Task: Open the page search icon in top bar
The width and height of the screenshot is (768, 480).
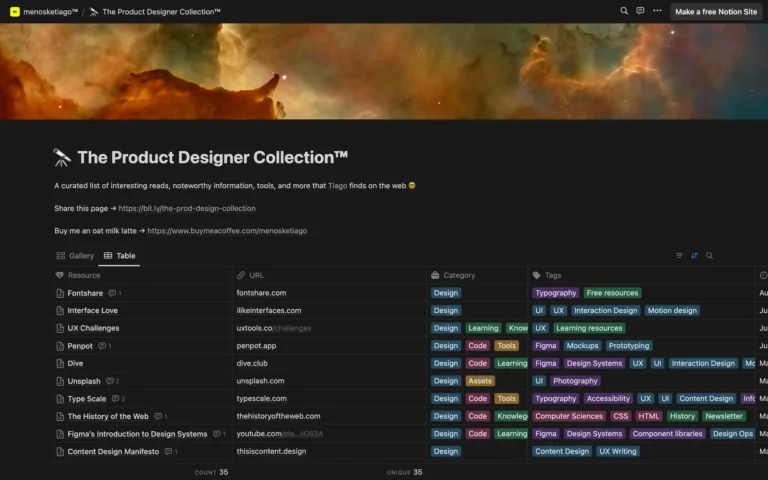Action: [x=624, y=11]
